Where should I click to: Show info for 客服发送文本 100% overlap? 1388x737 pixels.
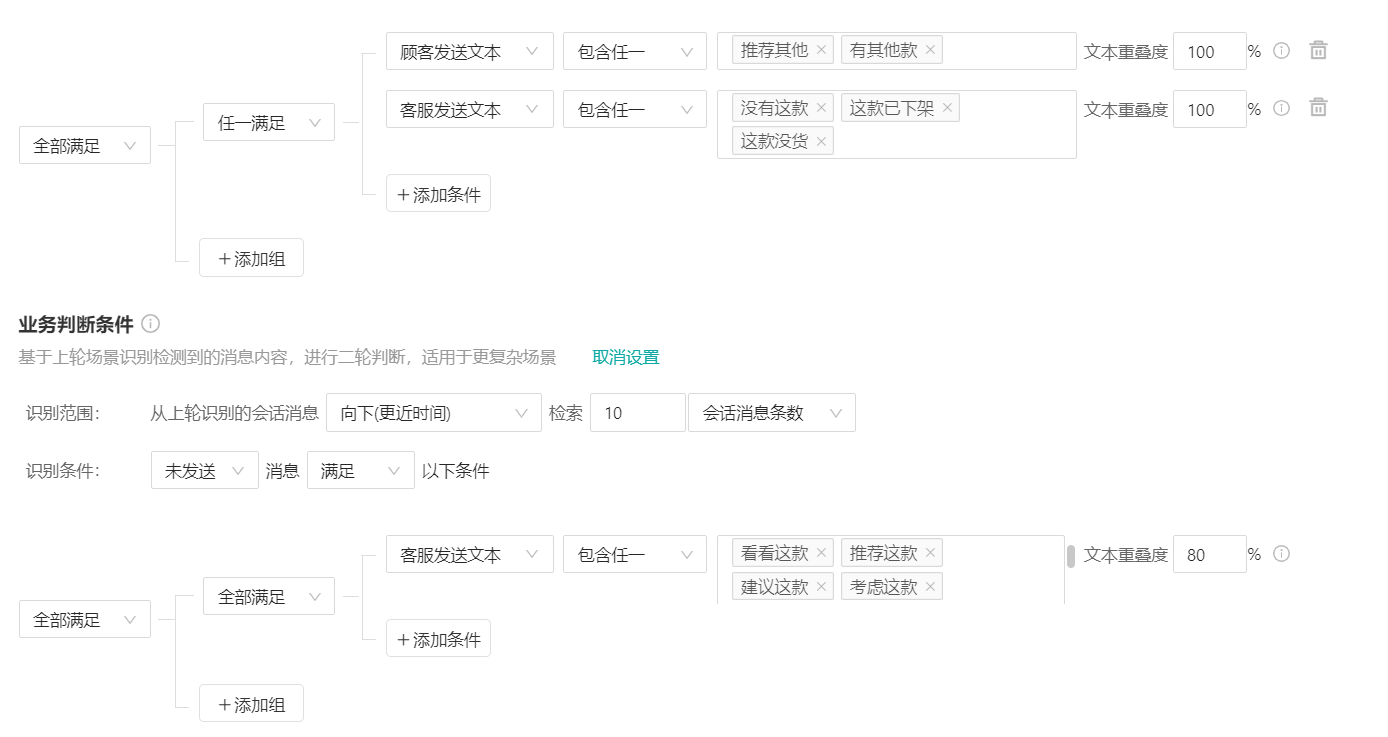coord(1282,108)
